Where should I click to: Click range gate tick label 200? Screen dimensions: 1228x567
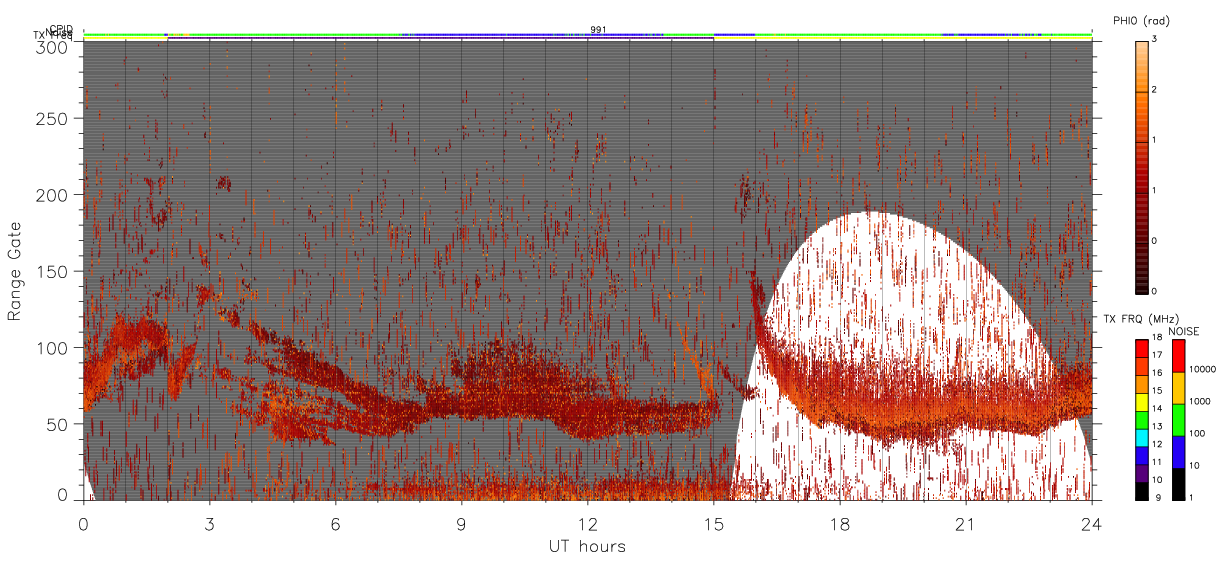[54, 194]
